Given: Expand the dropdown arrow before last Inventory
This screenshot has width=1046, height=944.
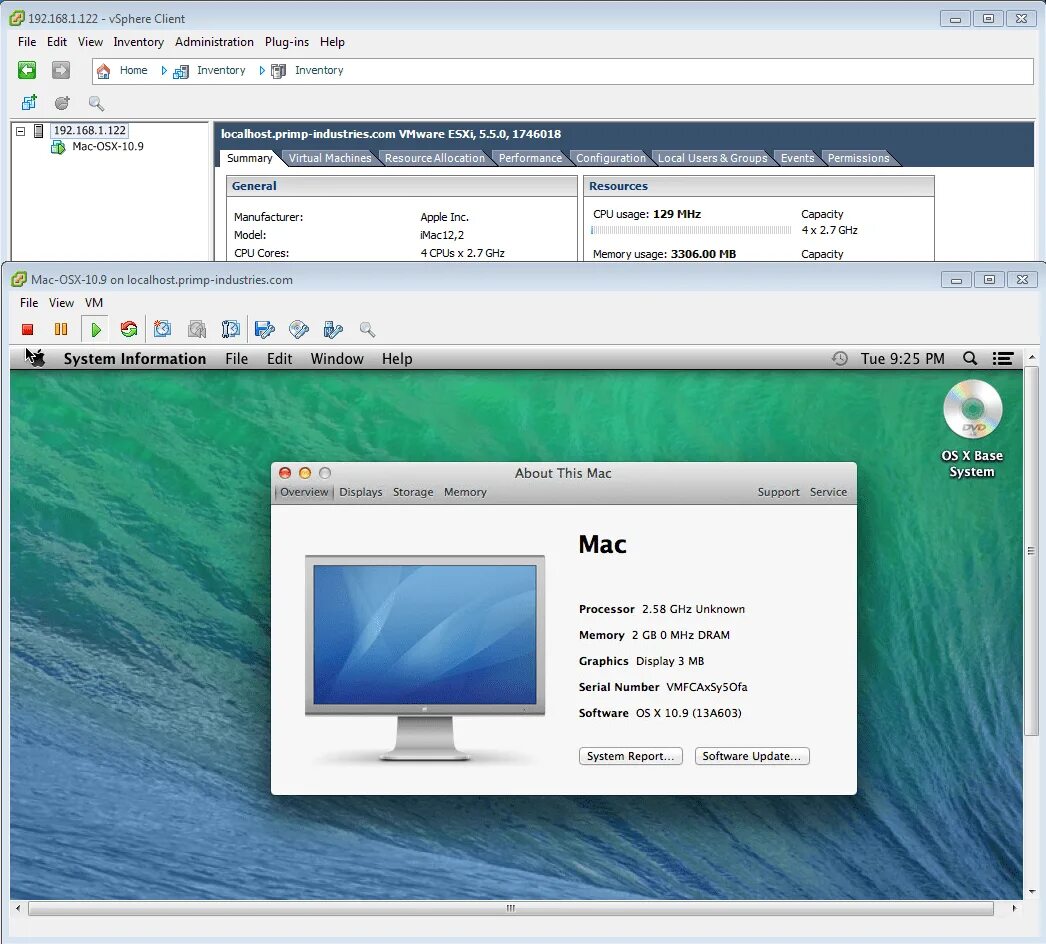Looking at the screenshot, I should (262, 70).
